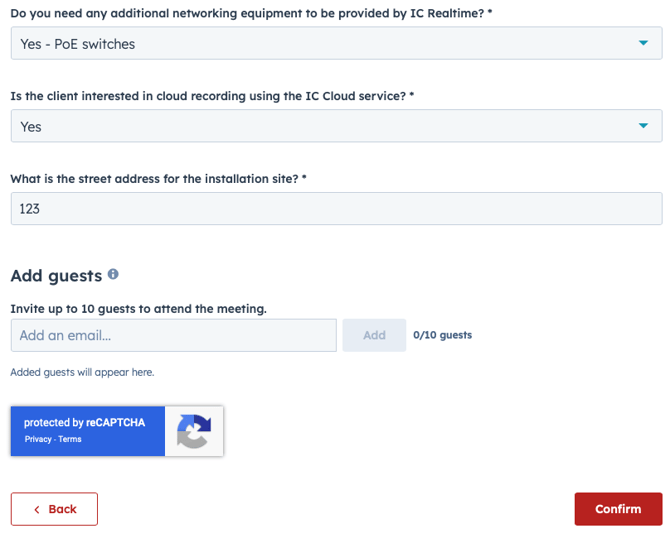The image size is (670, 543).
Task: Go back using the Back button label
Action: 62,509
